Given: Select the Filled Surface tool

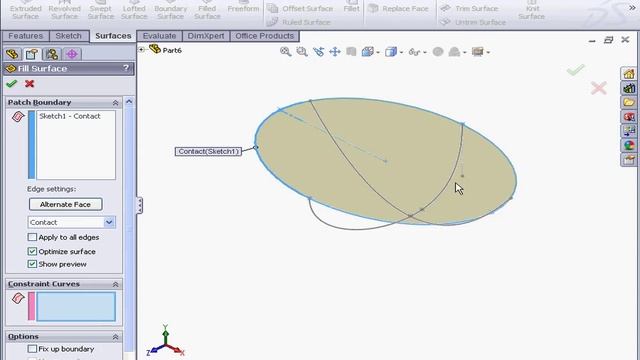Looking at the screenshot, I should click(207, 11).
